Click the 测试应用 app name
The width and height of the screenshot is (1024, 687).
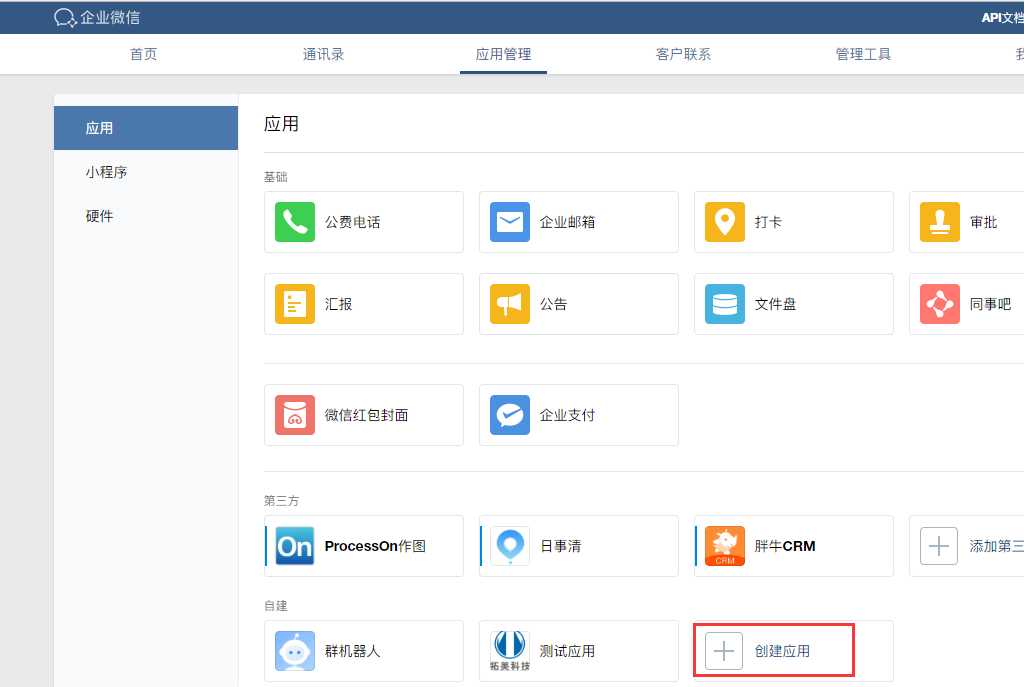coord(568,651)
